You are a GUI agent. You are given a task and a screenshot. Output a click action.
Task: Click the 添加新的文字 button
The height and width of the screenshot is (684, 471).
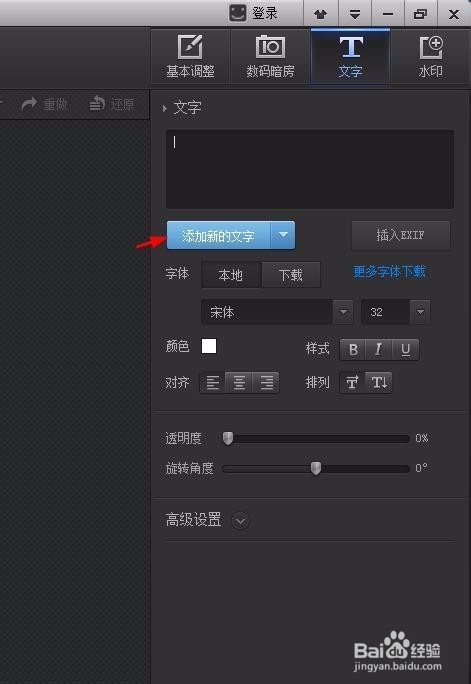pyautogui.click(x=218, y=236)
